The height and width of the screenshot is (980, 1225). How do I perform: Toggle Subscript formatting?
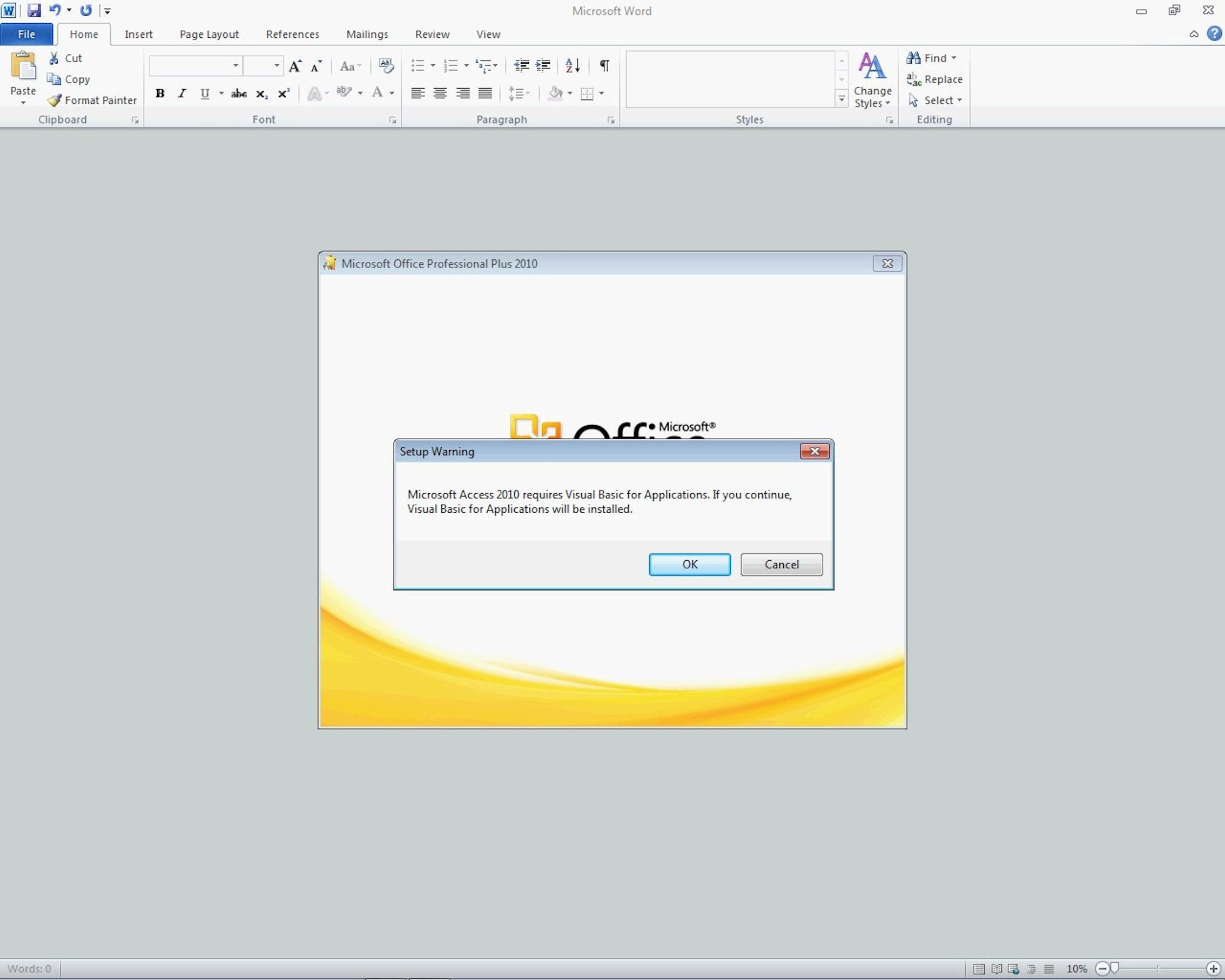(261, 94)
